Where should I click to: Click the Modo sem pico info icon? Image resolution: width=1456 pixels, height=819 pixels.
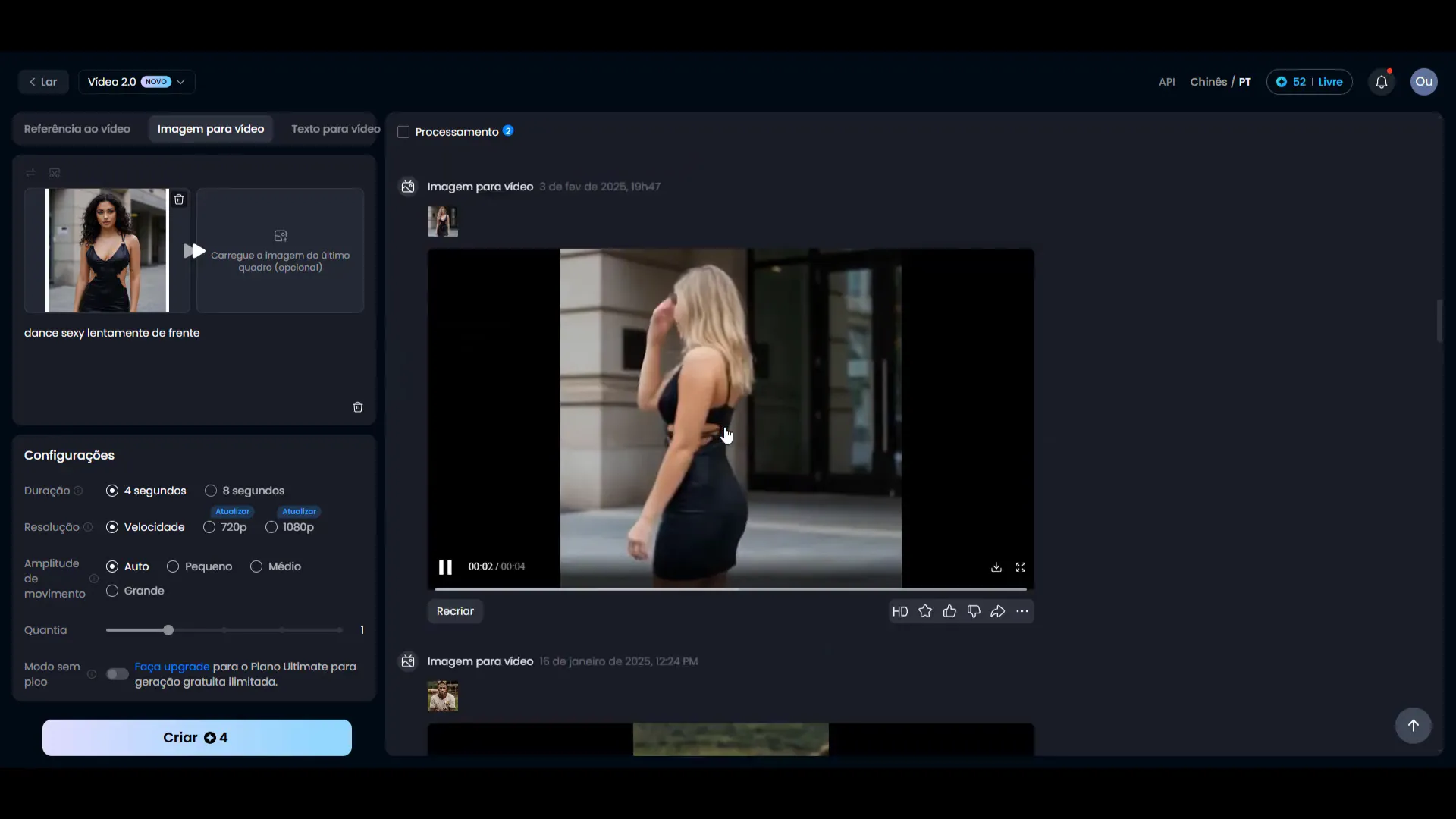92,674
